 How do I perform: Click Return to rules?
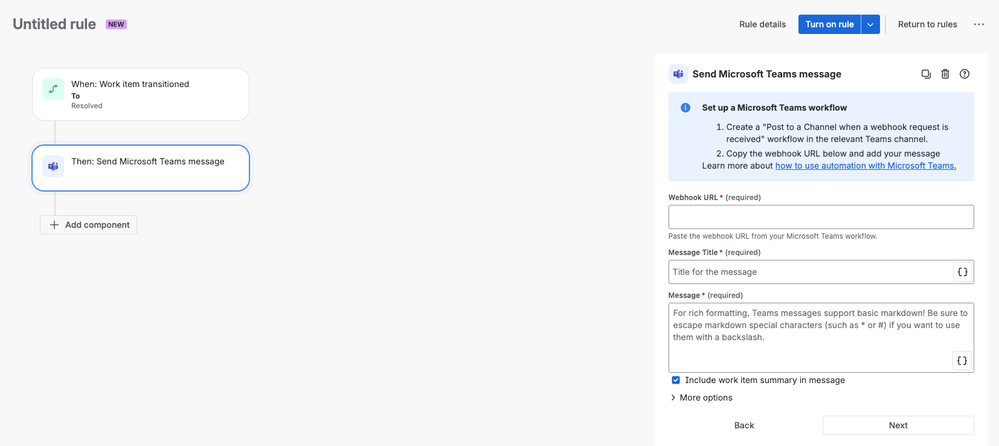click(x=927, y=24)
